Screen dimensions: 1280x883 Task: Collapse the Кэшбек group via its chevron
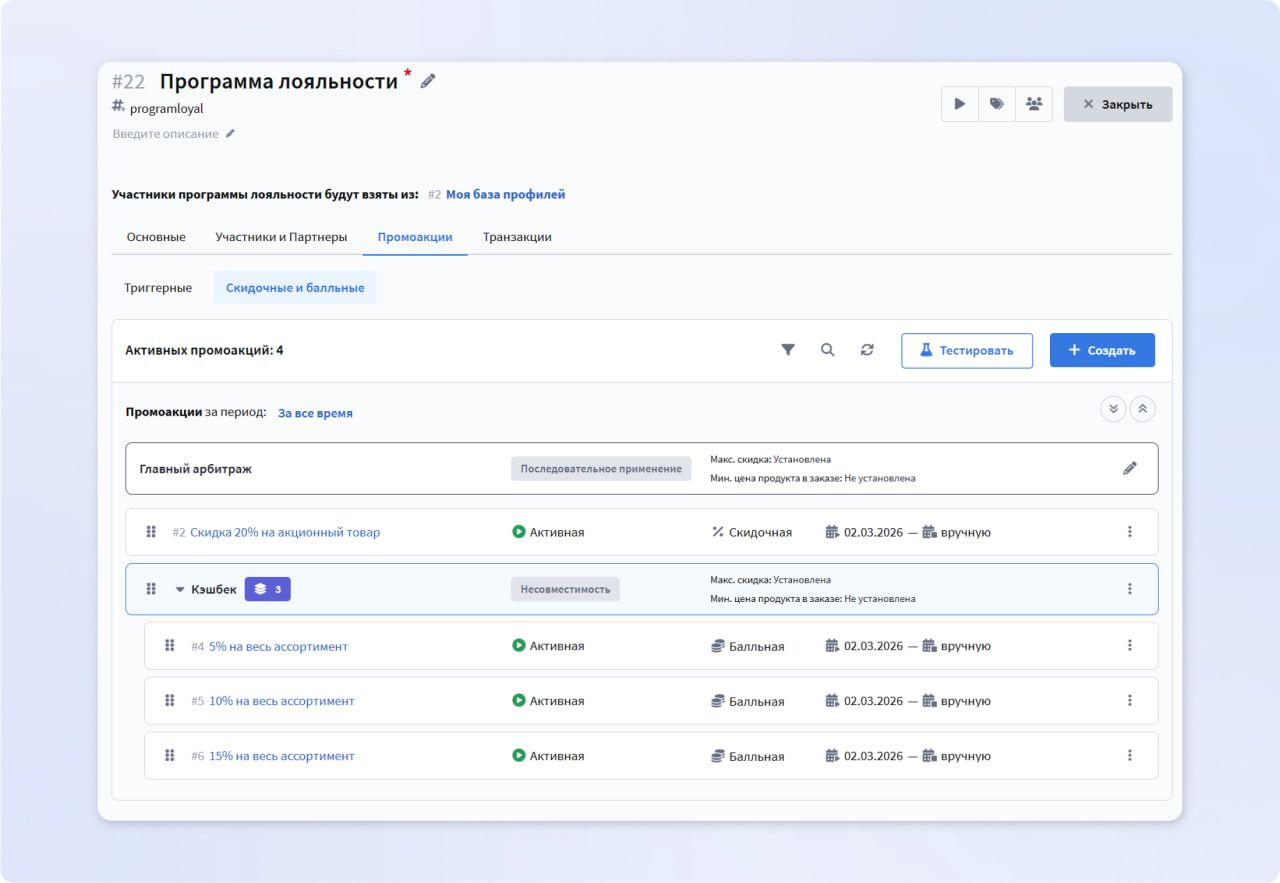[x=178, y=588]
